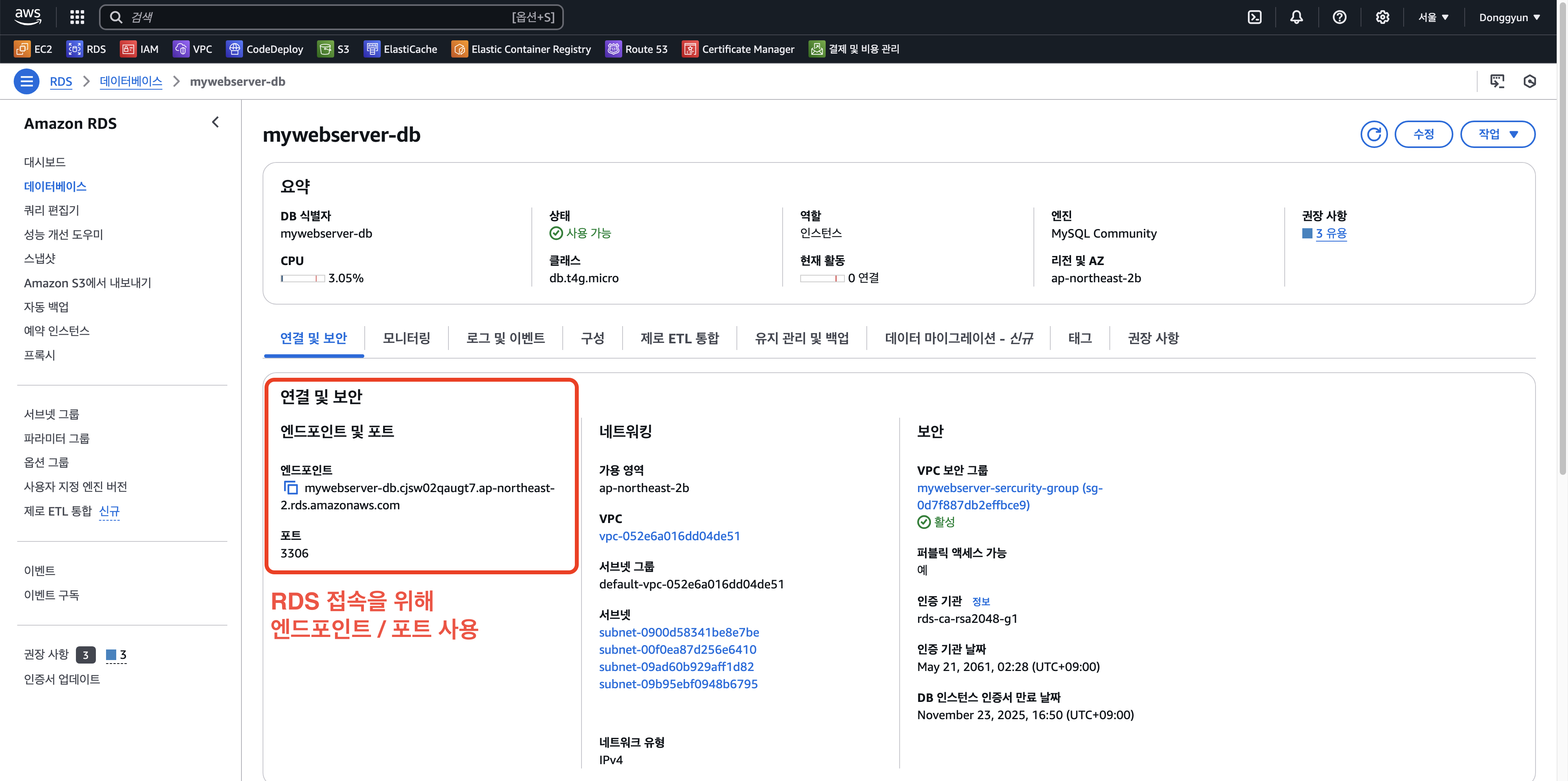
Task: Collapse the Amazon RDS sidebar
Action: [x=216, y=123]
